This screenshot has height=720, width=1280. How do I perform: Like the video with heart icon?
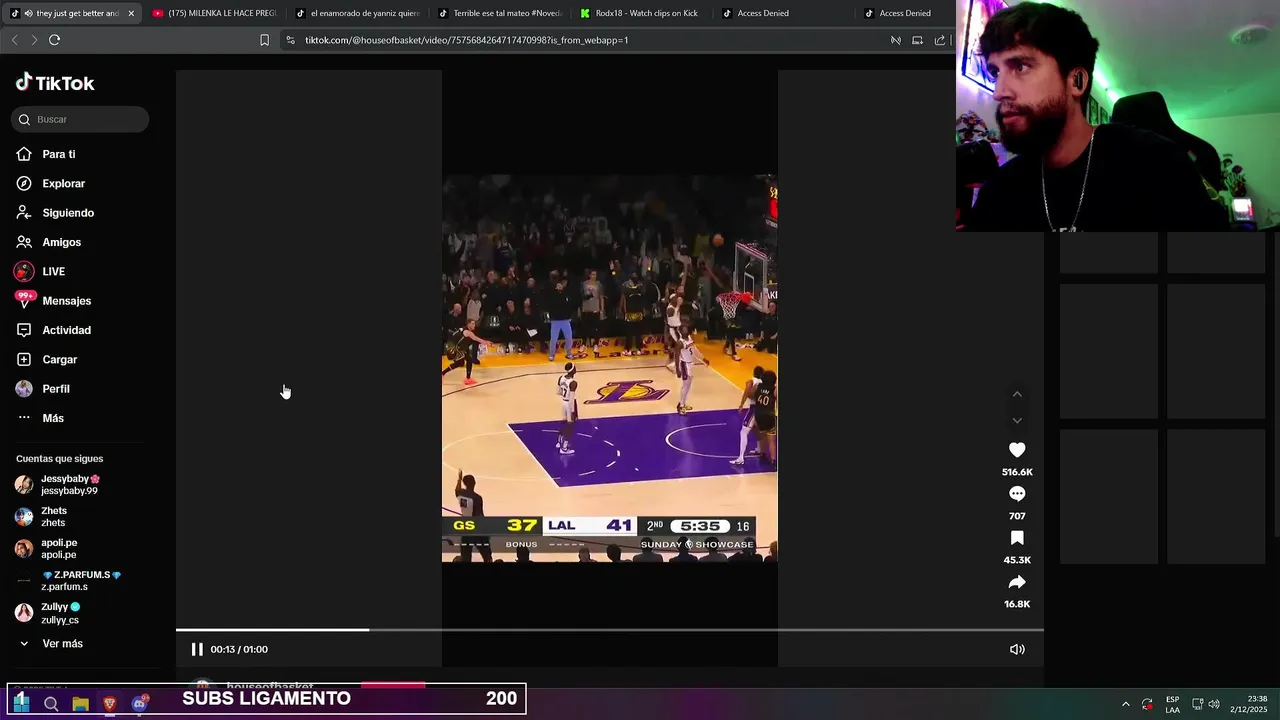click(1017, 450)
